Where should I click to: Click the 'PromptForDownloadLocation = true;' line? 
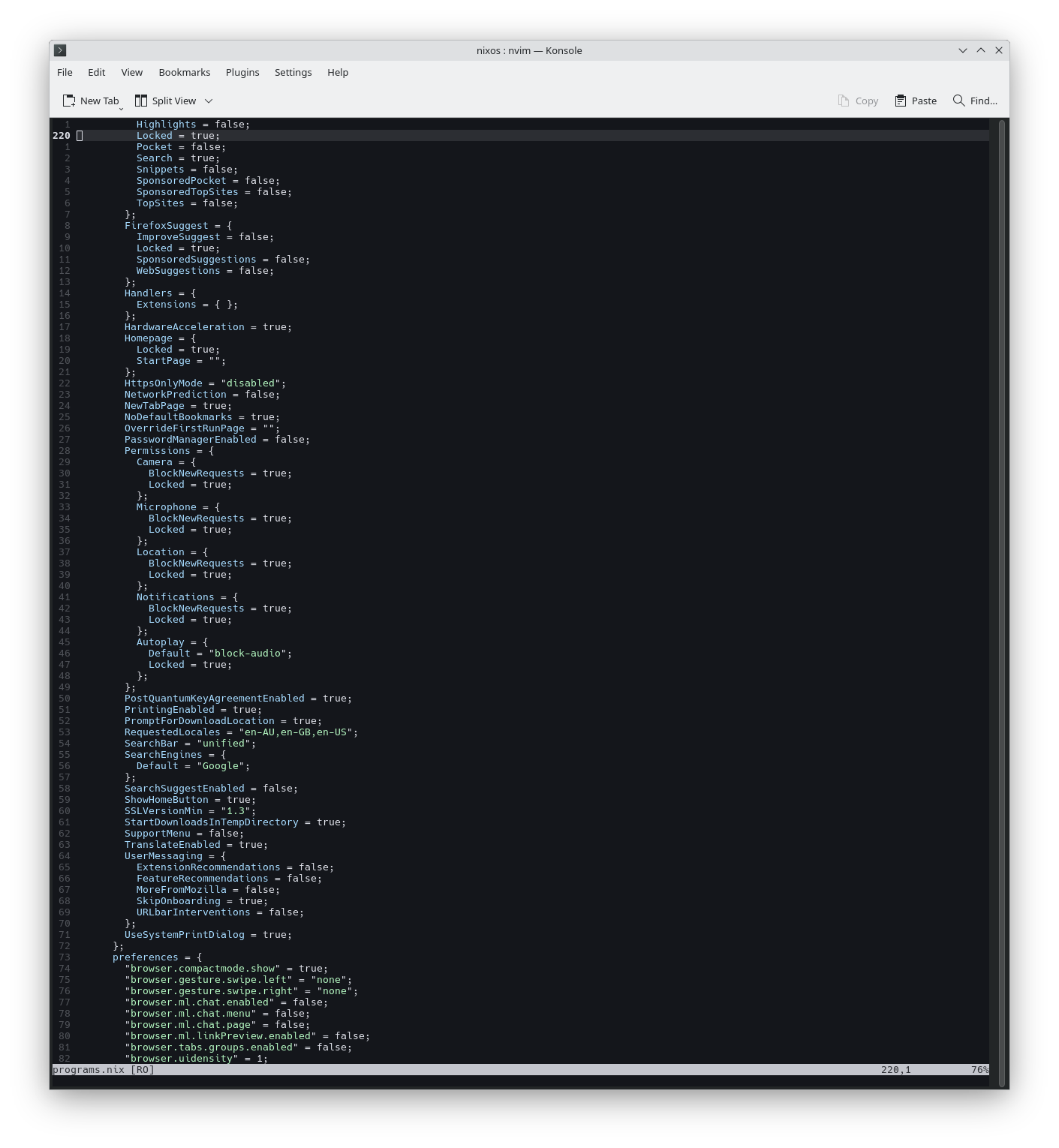tap(223, 721)
